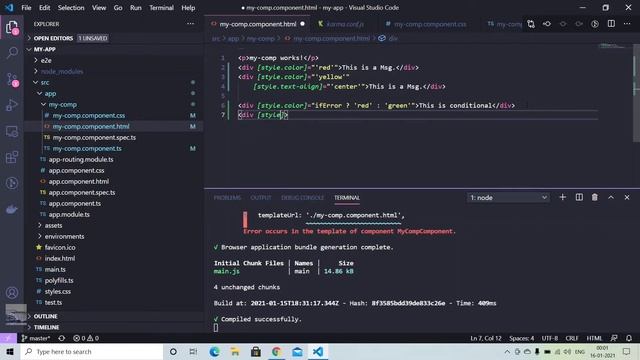
Task: Expand the node_modules folder
Action: click(x=62, y=71)
